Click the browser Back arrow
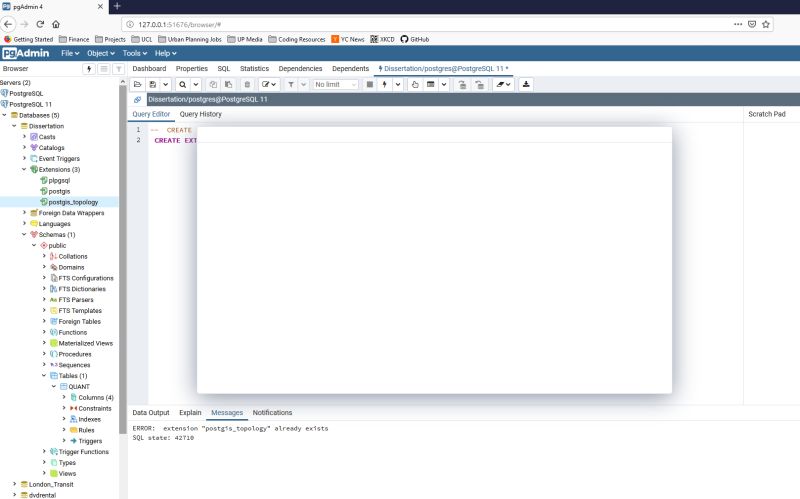800x499 pixels. pos(8,24)
